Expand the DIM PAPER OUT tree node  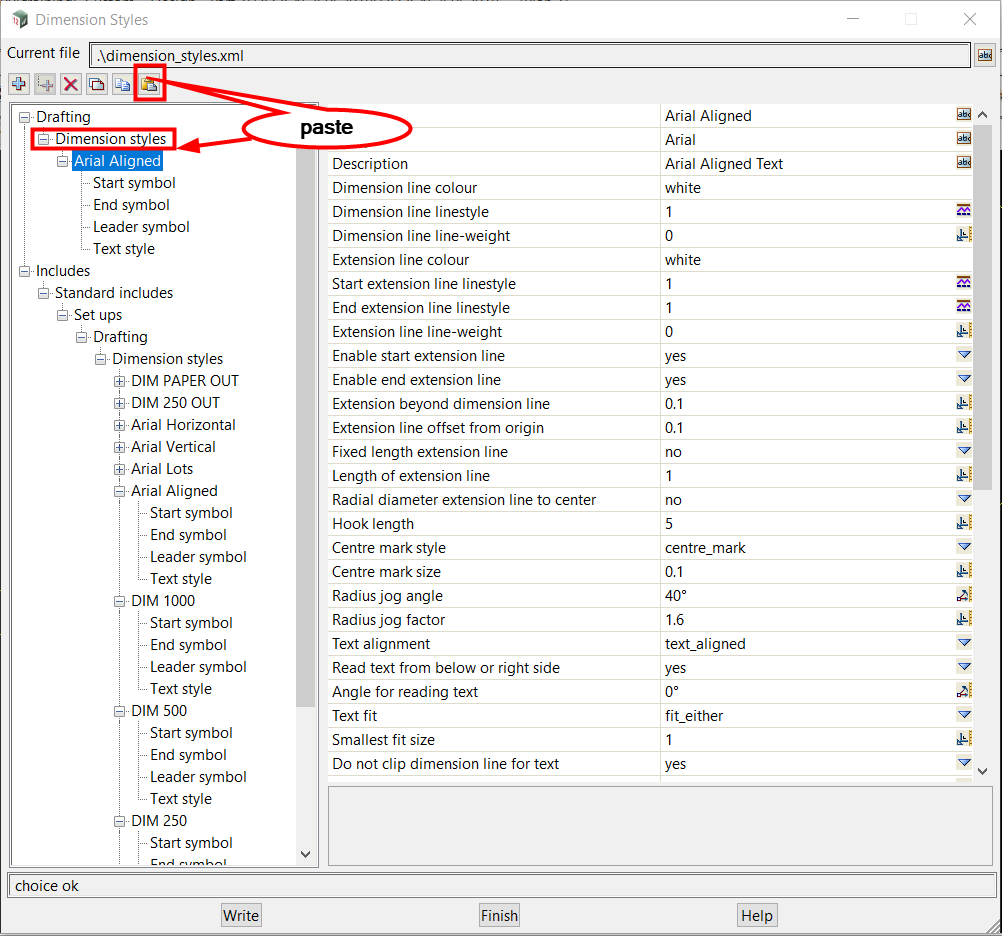click(x=120, y=381)
